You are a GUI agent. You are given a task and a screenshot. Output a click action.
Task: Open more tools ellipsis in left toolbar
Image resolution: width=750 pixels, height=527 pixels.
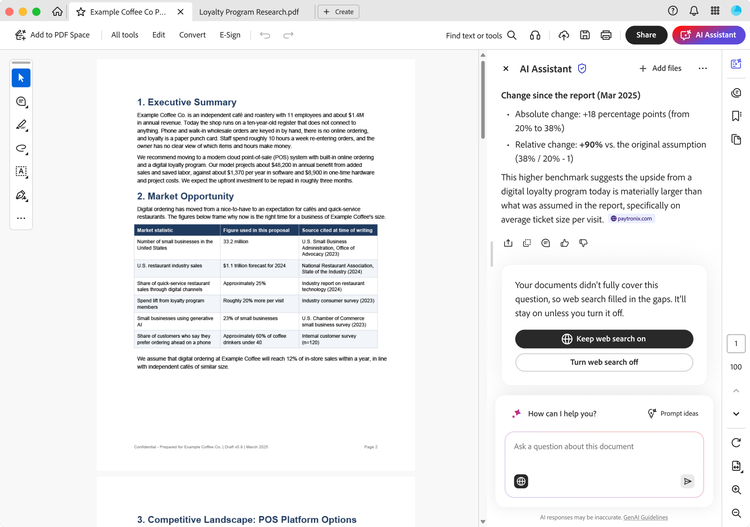(x=21, y=218)
